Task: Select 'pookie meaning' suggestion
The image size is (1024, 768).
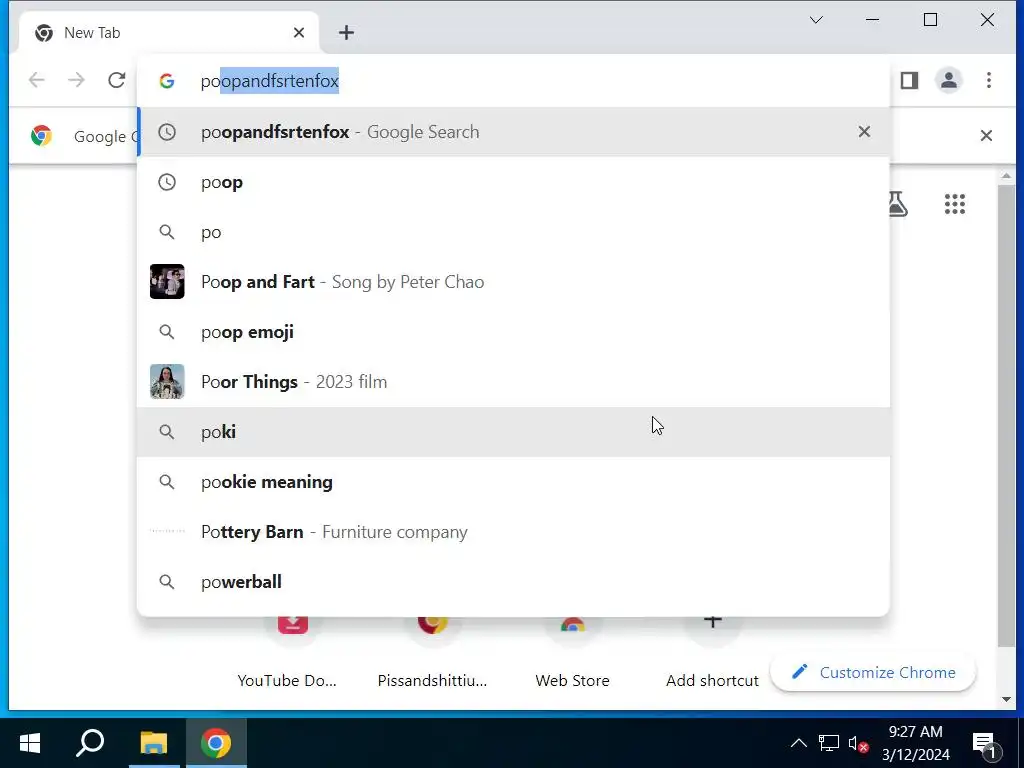Action: tap(513, 482)
